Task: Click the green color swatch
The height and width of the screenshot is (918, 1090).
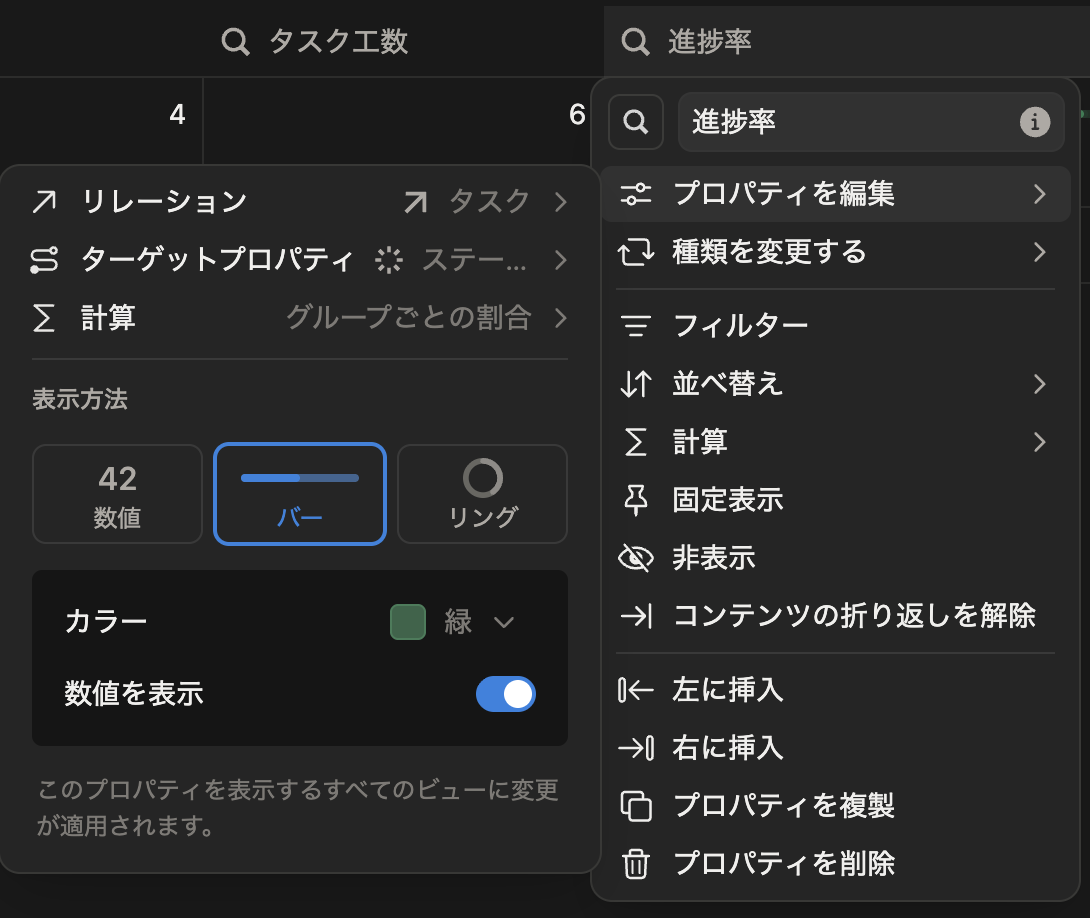Action: (408, 622)
